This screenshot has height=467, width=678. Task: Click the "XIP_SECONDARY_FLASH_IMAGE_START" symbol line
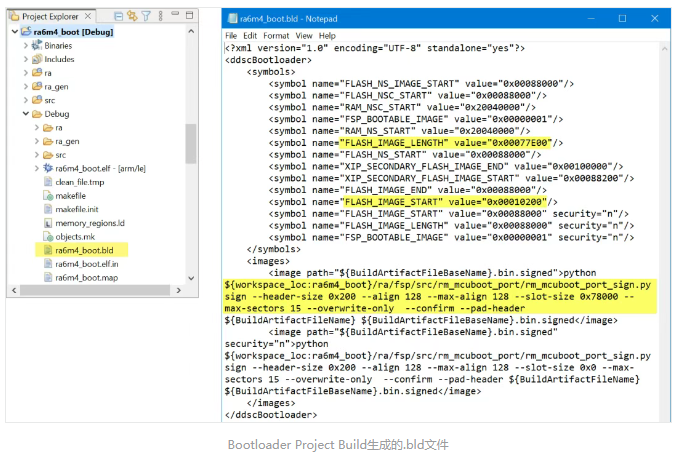(x=451, y=178)
